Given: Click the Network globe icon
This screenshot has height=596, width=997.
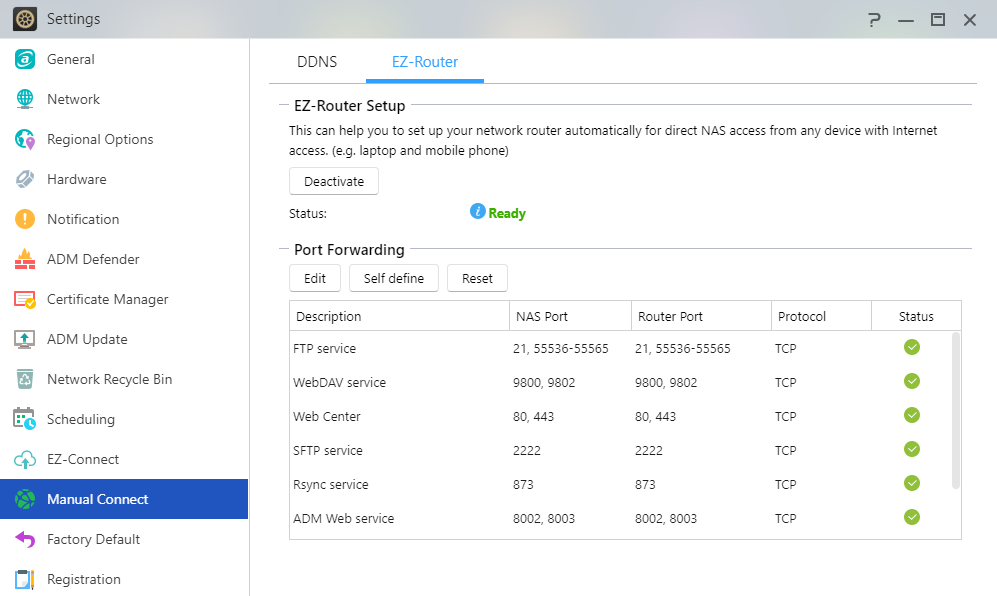Looking at the screenshot, I should (x=25, y=99).
